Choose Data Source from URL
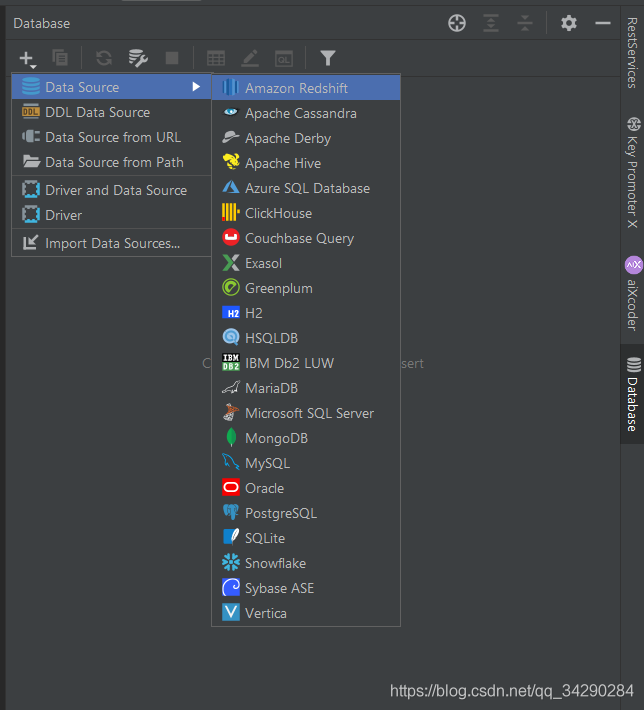The image size is (644, 710). pyautogui.click(x=111, y=137)
